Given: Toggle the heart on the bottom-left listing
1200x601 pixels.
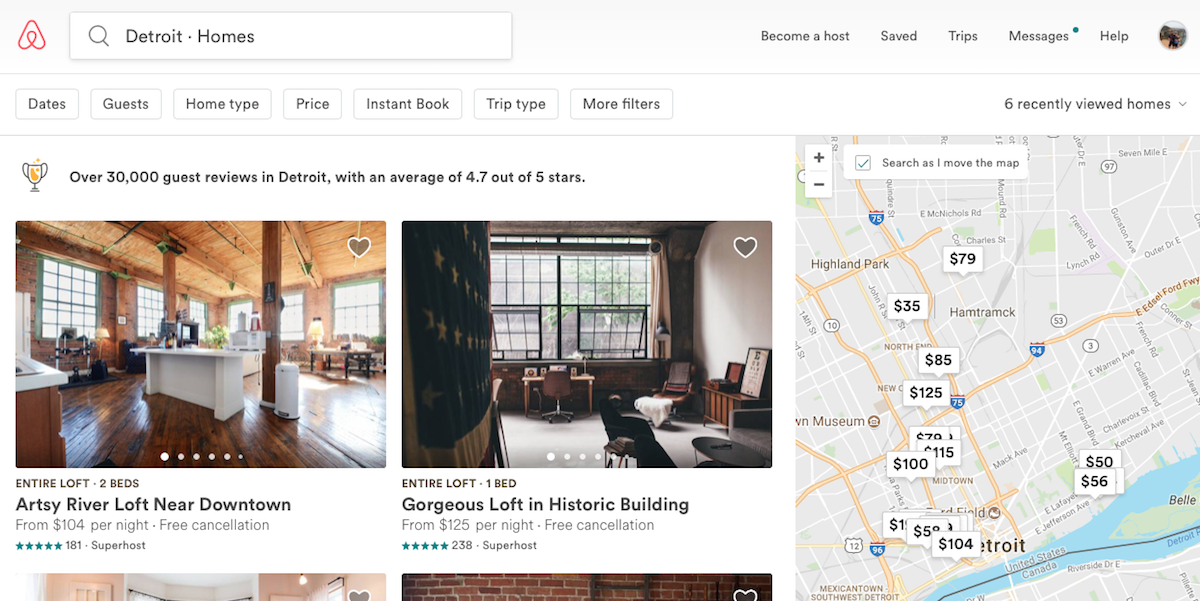Looking at the screenshot, I should [359, 595].
